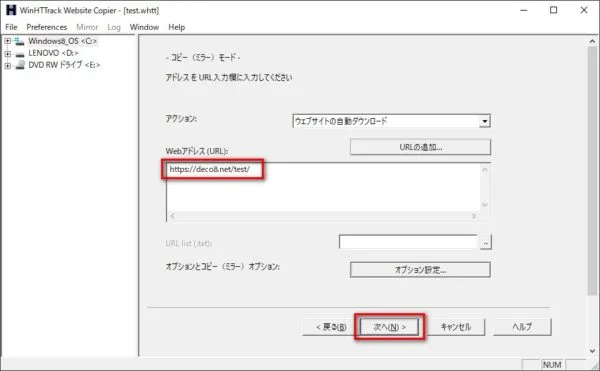The image size is (600, 371).
Task: Click the URL text area right scroll arrow
Action: pyautogui.click(x=474, y=216)
